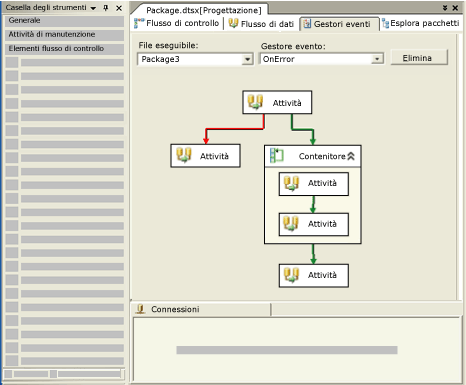Viewport: 466px width, 385px height.
Task: Select the Connessioni tab label
Action: click(175, 309)
